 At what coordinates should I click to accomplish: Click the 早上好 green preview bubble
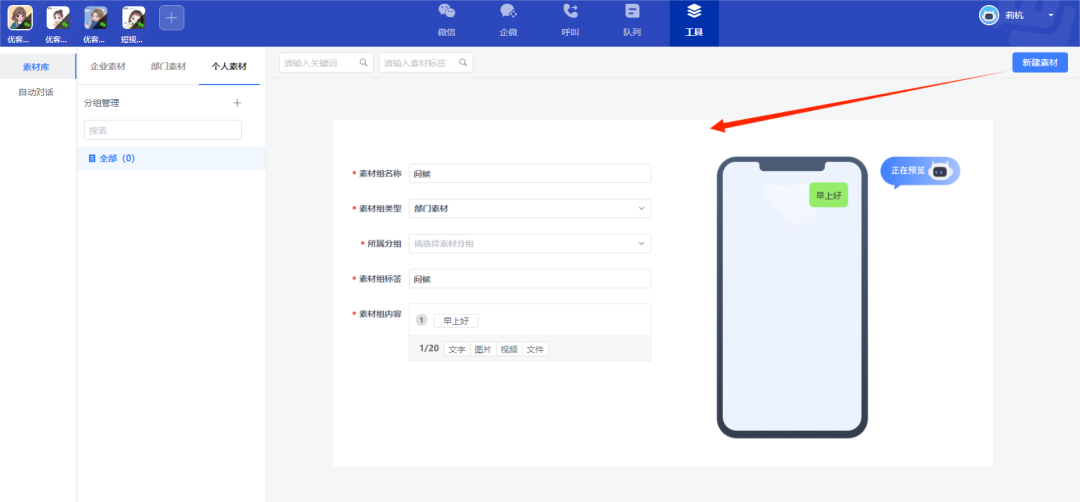click(x=828, y=196)
